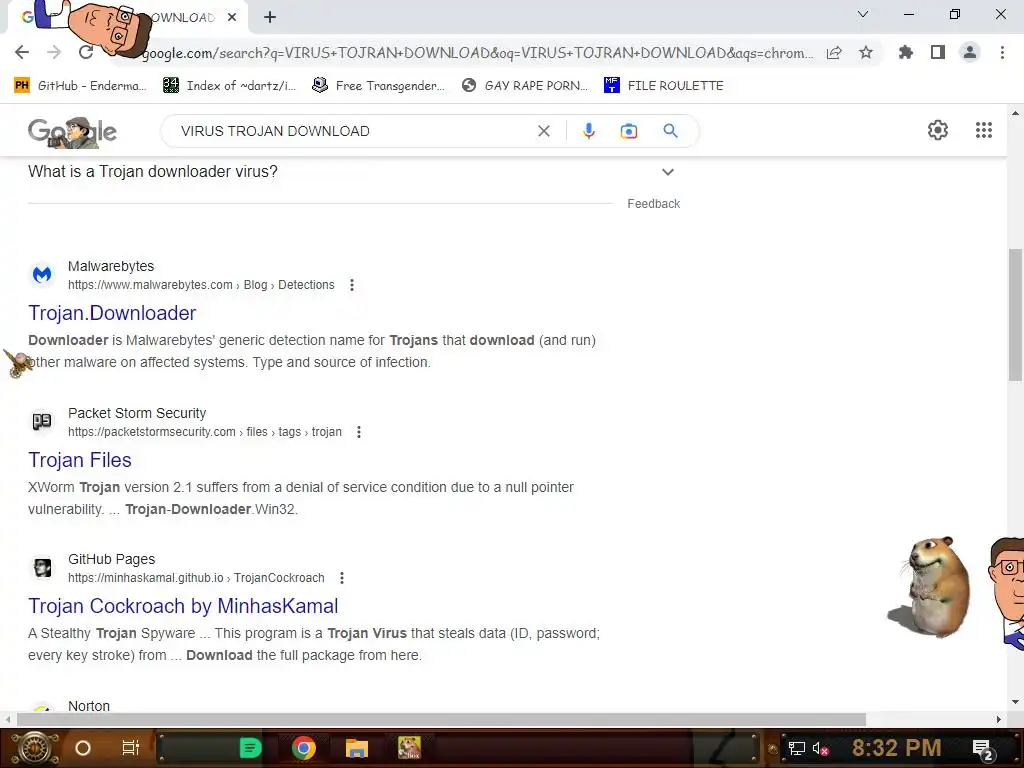This screenshot has height=768, width=1024.
Task: Open the Google apps grid
Action: [x=984, y=130]
